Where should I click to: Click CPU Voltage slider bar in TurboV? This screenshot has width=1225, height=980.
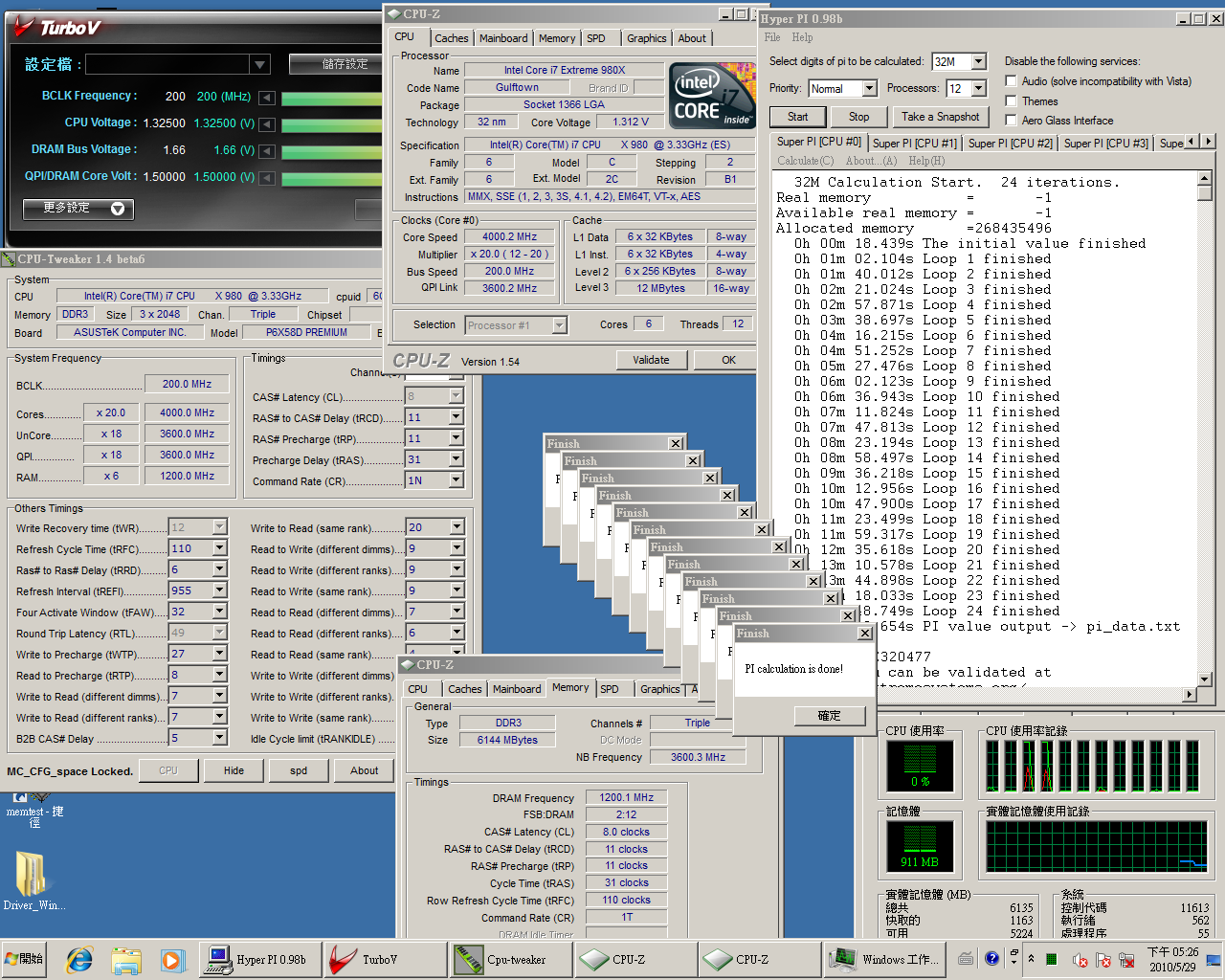pos(330,125)
